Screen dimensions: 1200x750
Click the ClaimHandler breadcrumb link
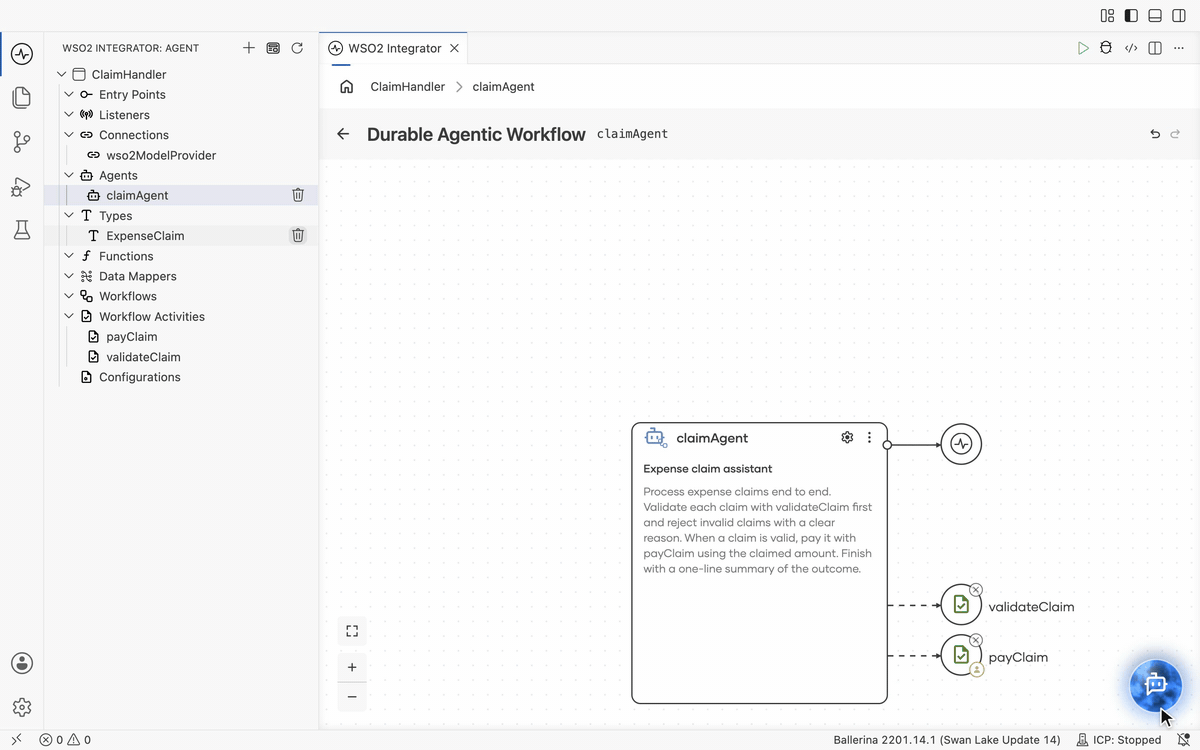pos(408,87)
